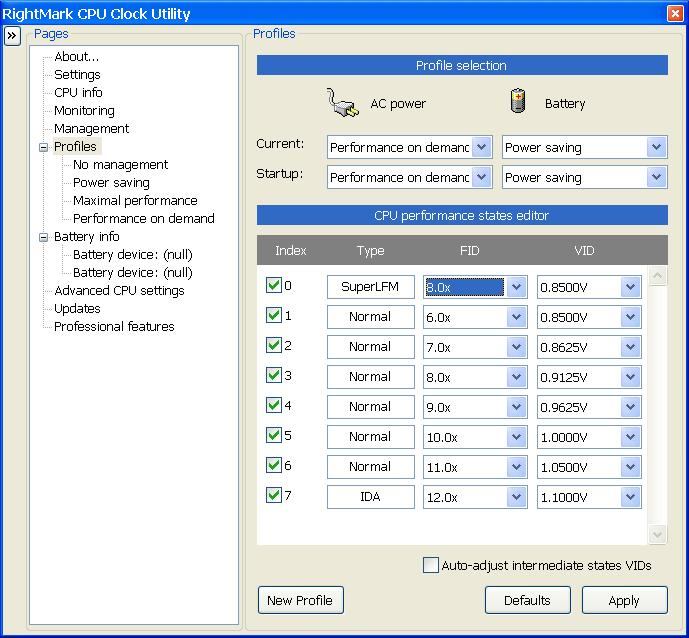Viewport: 689px width, 638px height.
Task: Disable performance state index 5
Action: (x=273, y=435)
